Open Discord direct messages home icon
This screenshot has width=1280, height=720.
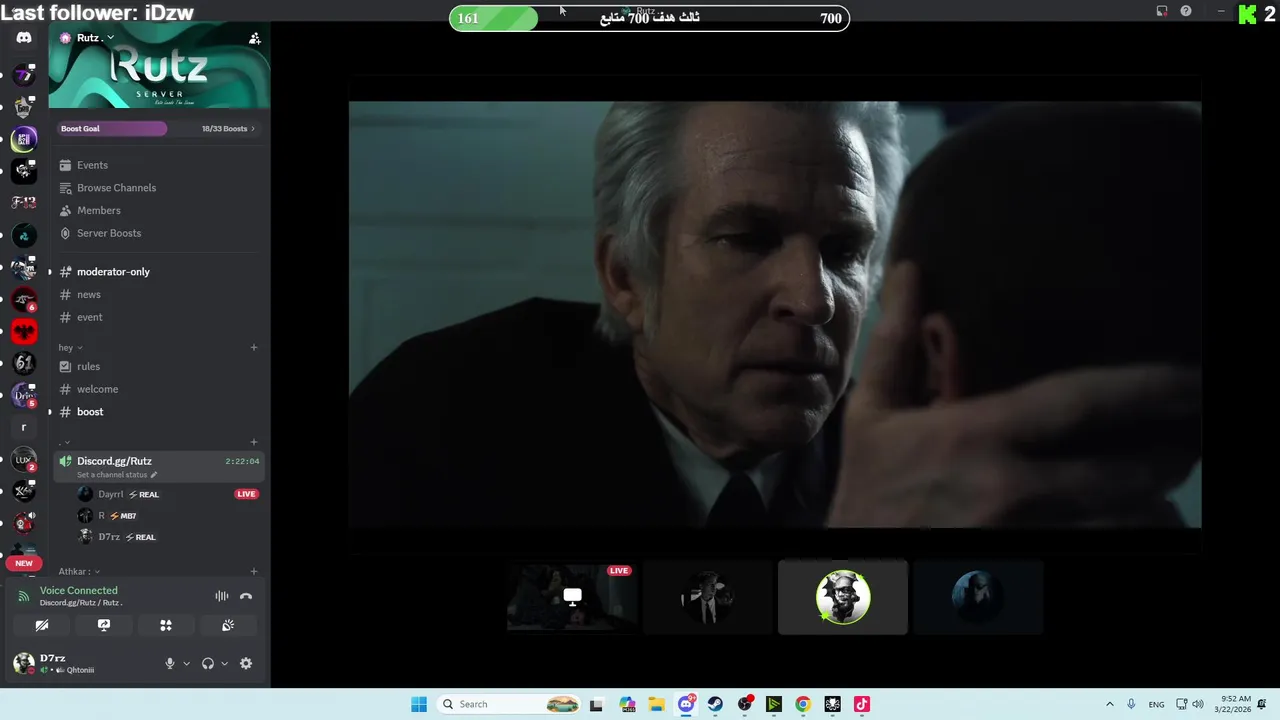[x=24, y=38]
